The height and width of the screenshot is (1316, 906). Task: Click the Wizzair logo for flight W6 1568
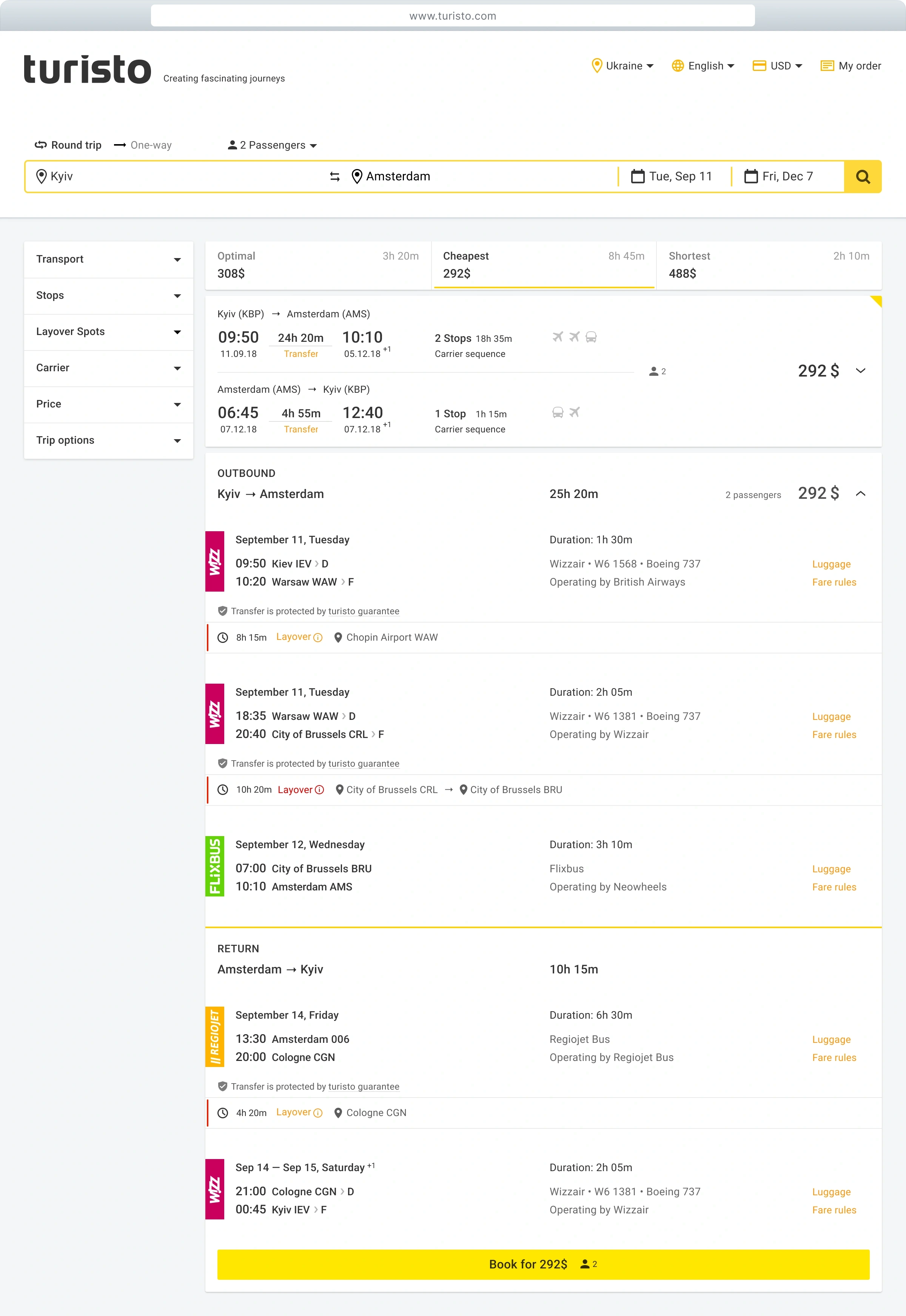click(x=214, y=561)
